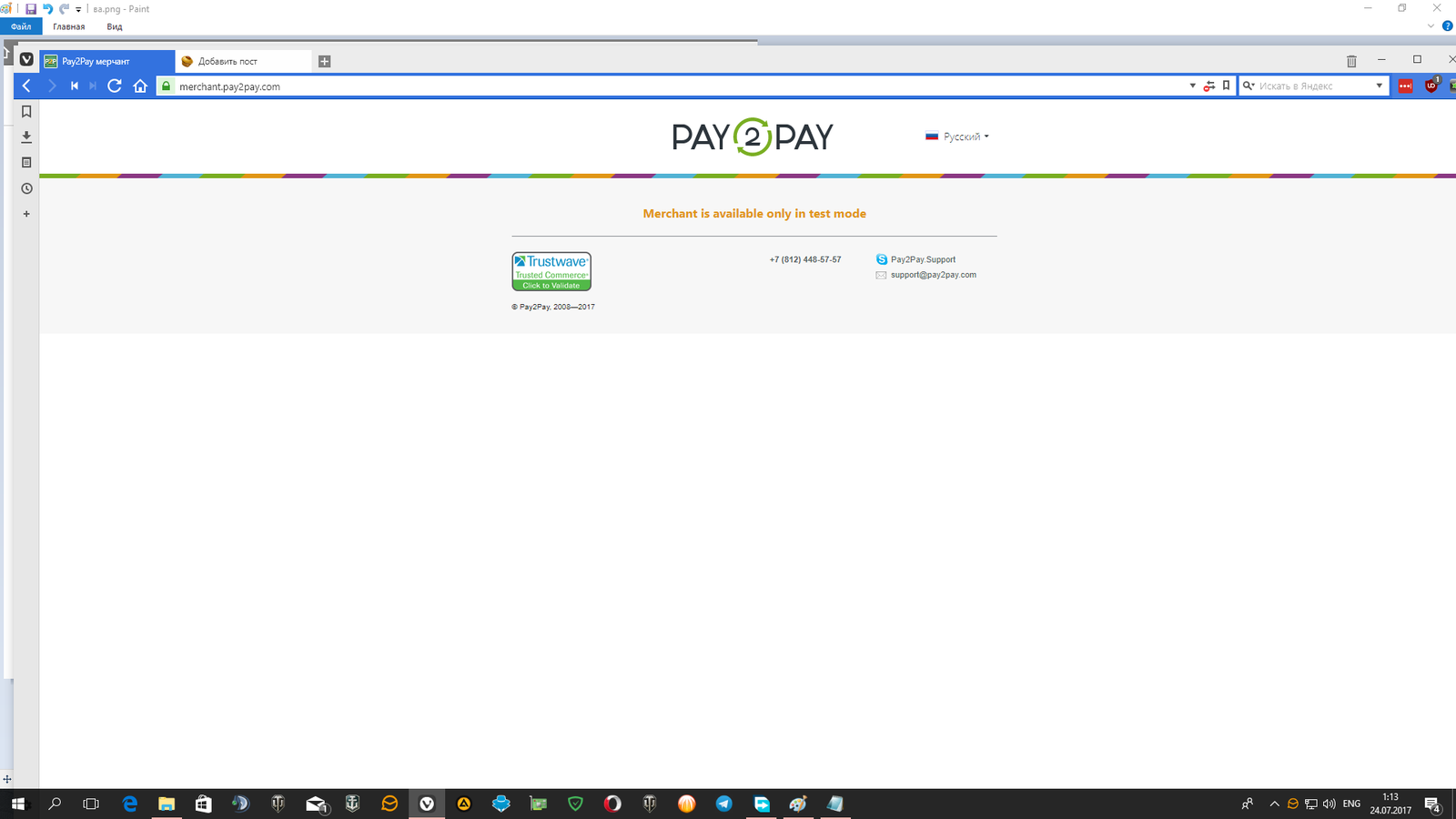Open File Explorer from the taskbar
Viewport: 1456px width, 819px height.
click(167, 804)
